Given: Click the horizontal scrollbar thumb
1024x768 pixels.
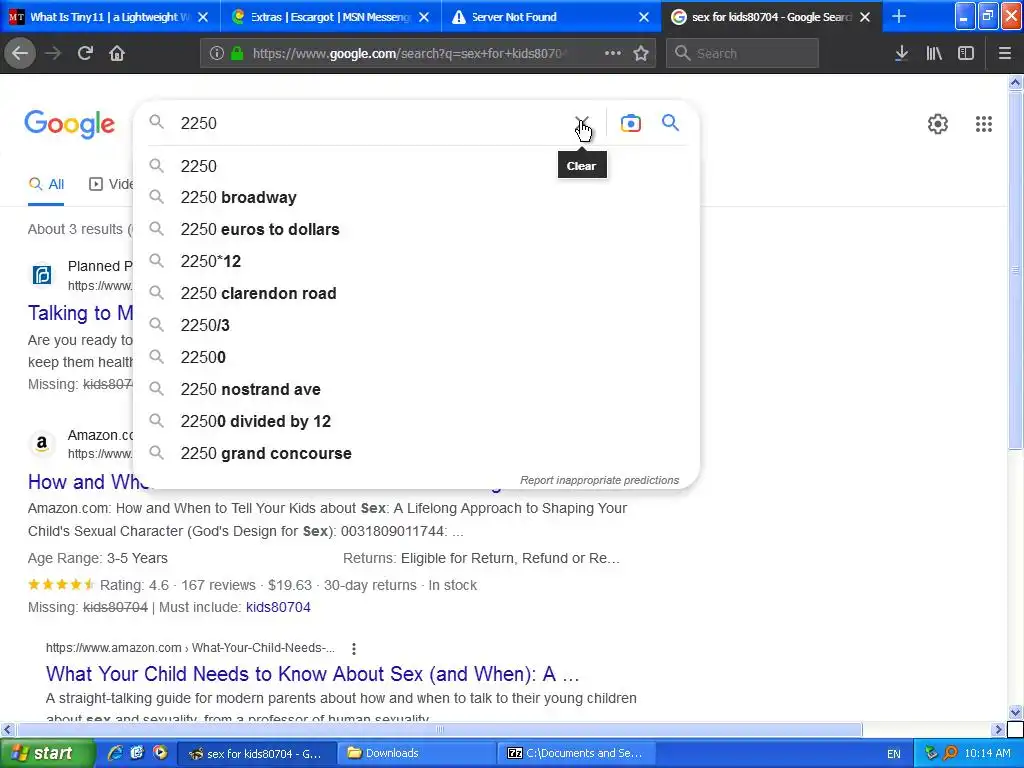Looking at the screenshot, I should point(439,729).
